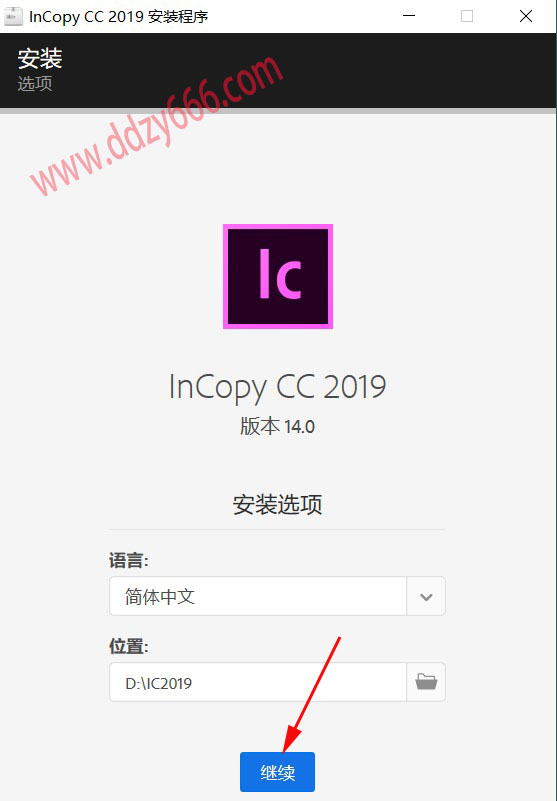Click the pink Ic InCopy logo
Screen dimensions: 557x801
click(x=278, y=276)
